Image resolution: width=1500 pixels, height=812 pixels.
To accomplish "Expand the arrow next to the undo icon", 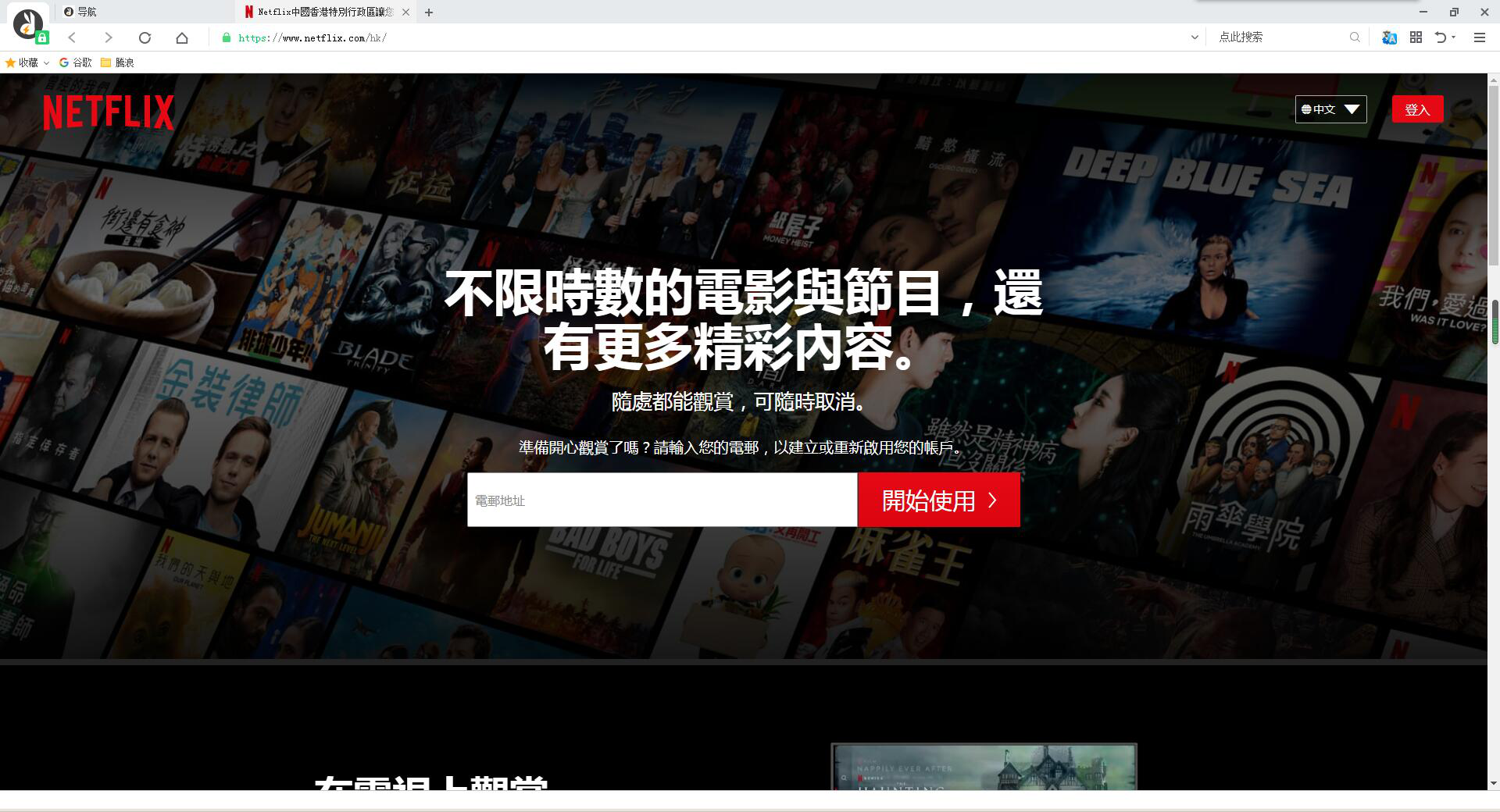I will [x=1453, y=37].
